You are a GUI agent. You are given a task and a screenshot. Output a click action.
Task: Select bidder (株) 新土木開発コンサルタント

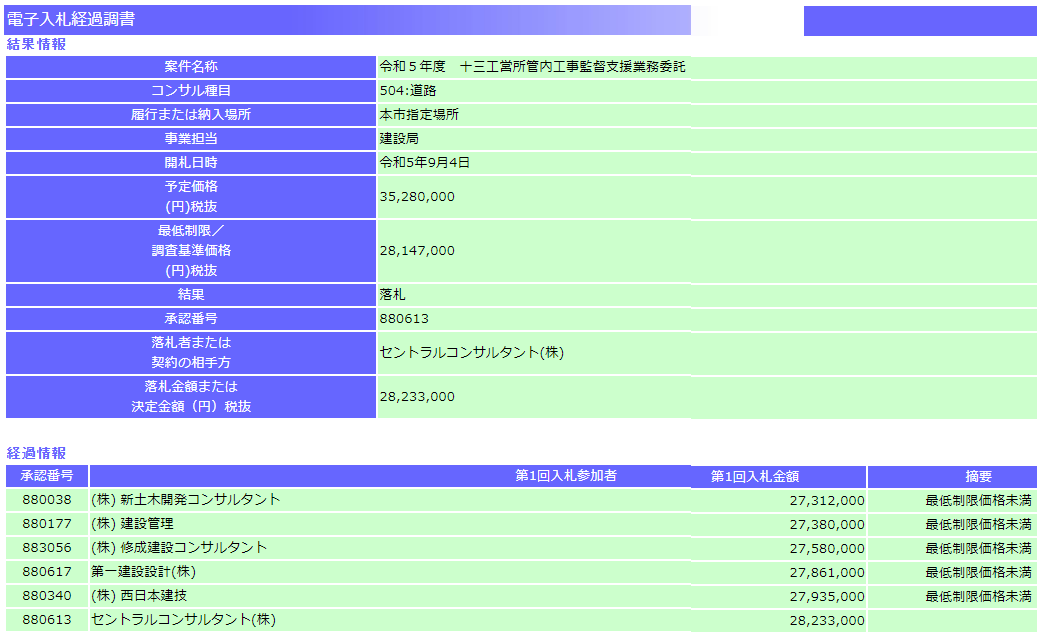pyautogui.click(x=186, y=500)
